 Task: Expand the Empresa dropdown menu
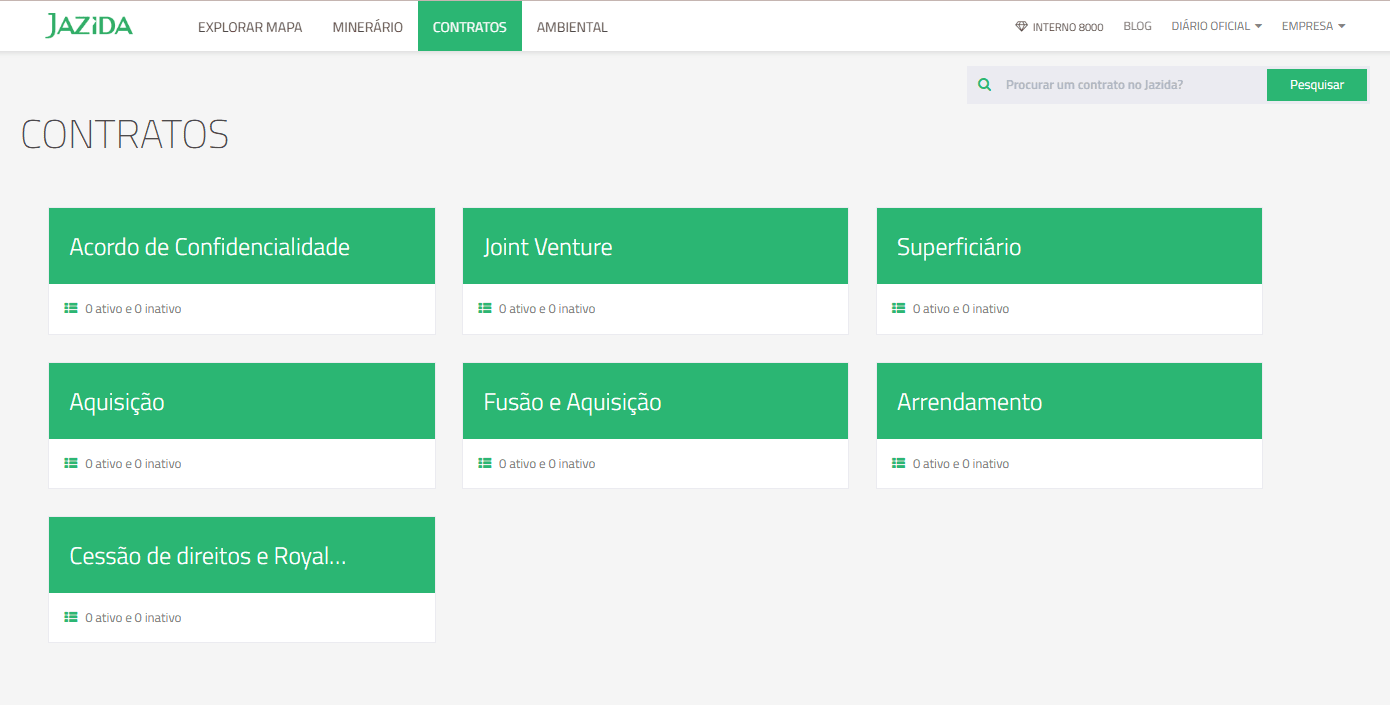(1313, 26)
